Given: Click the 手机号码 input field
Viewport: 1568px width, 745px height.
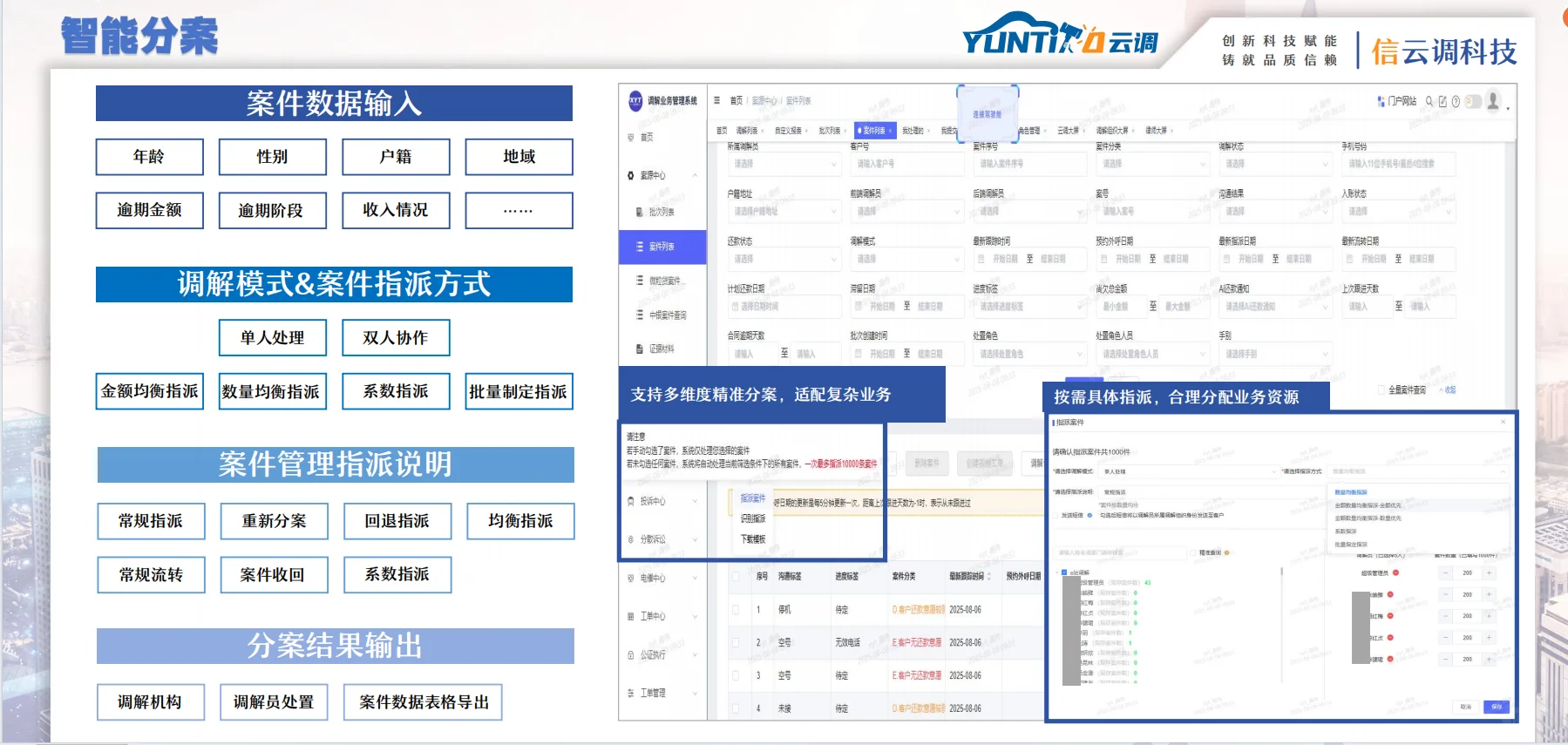Looking at the screenshot, I should pyautogui.click(x=1398, y=164).
